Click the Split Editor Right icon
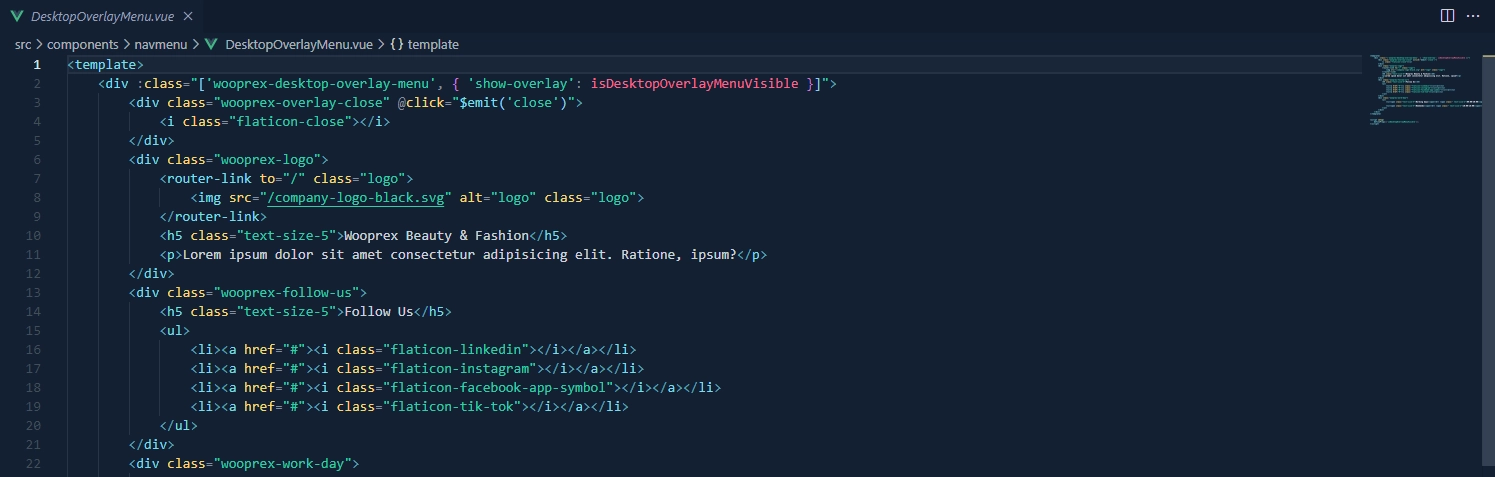This screenshot has height=477, width=1495. pos(1447,16)
